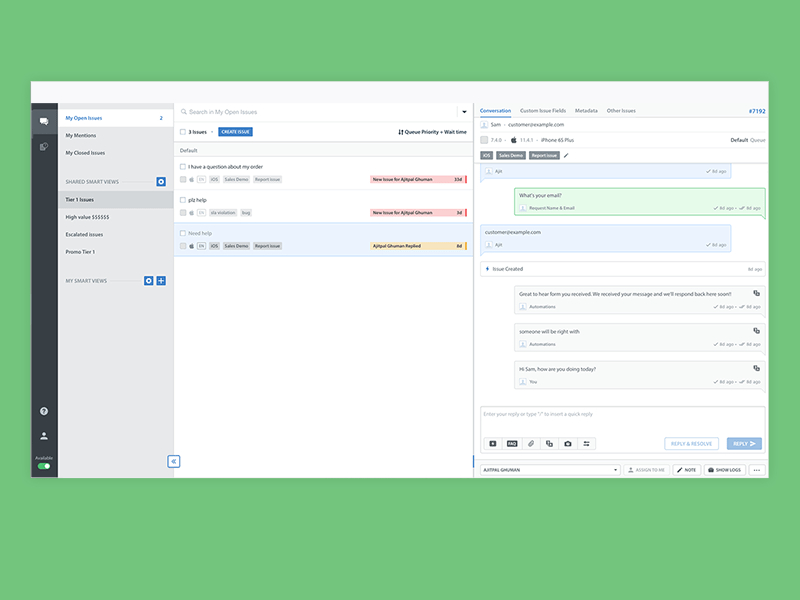Select My Open Issues view
The height and width of the screenshot is (600, 800).
(x=116, y=118)
